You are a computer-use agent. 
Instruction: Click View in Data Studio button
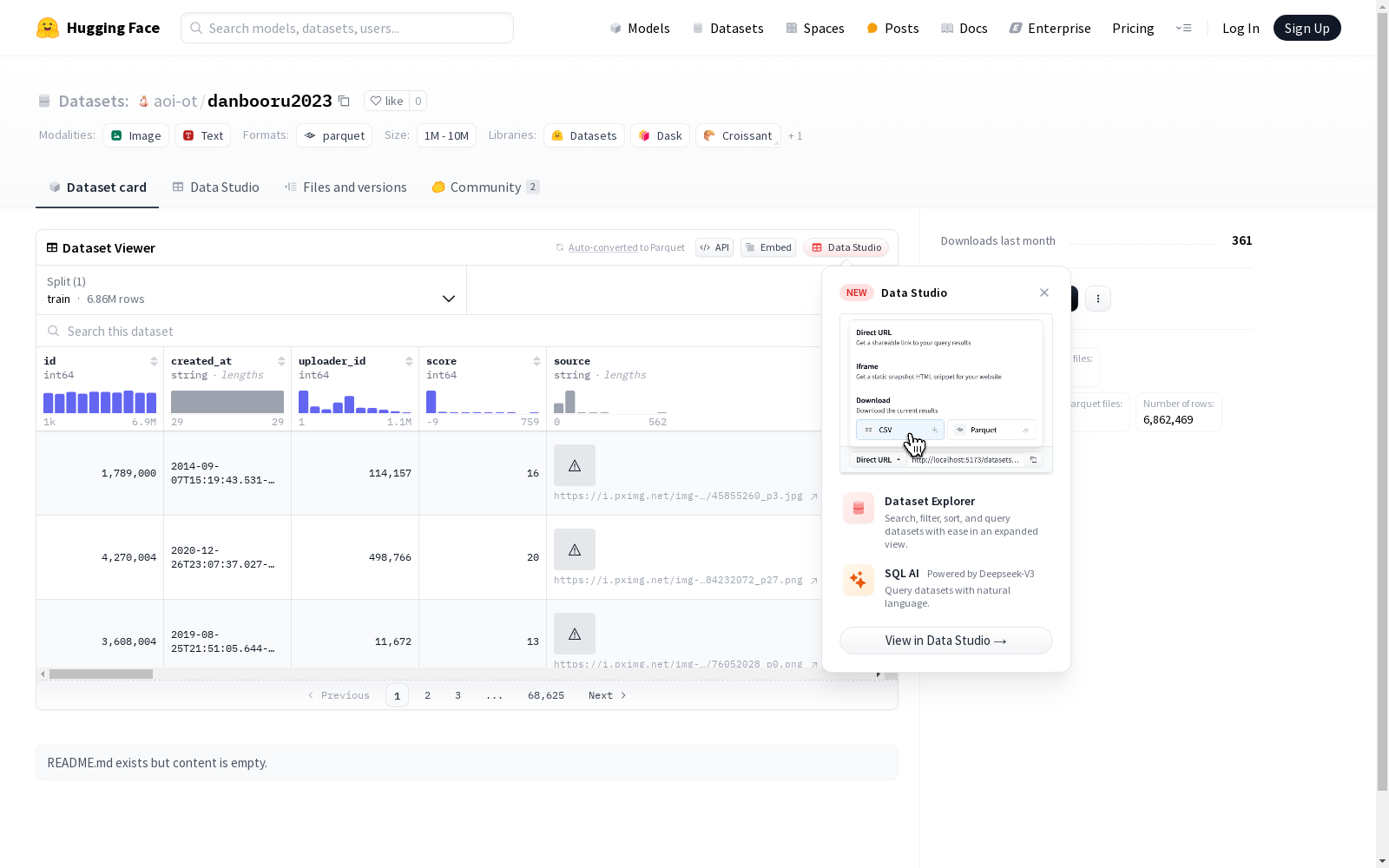point(946,641)
